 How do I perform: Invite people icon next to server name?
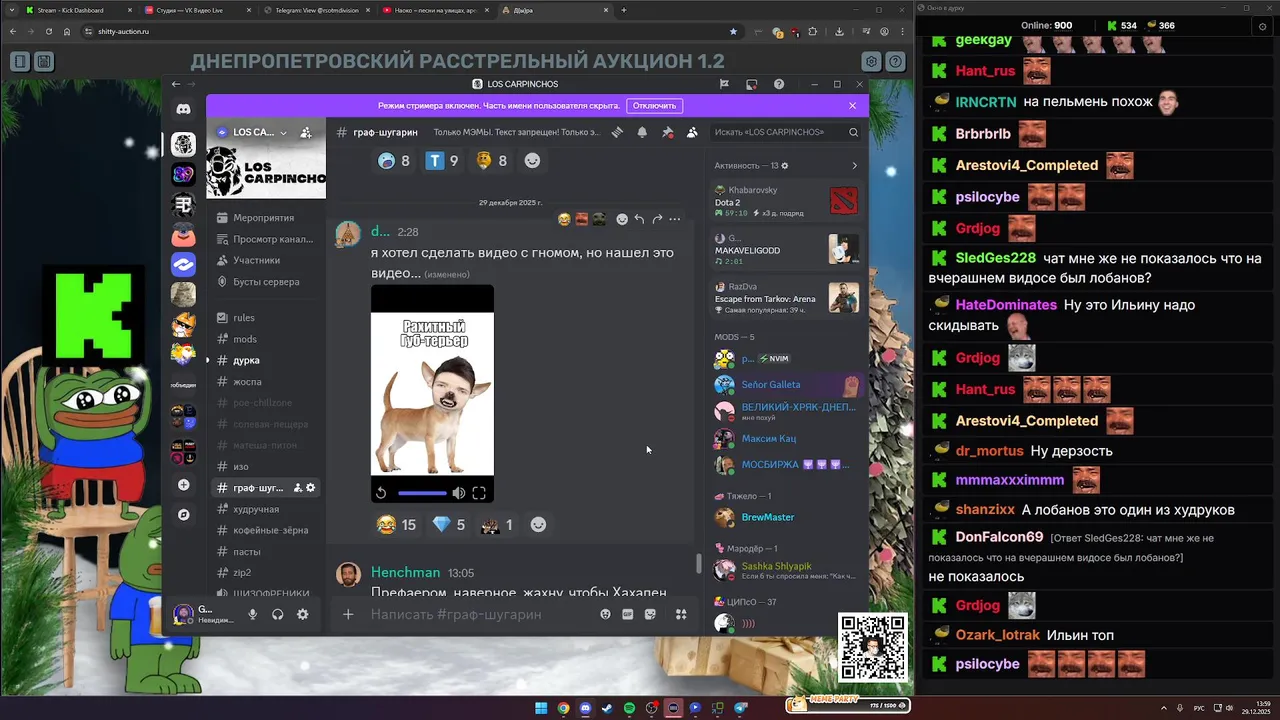tap(306, 132)
